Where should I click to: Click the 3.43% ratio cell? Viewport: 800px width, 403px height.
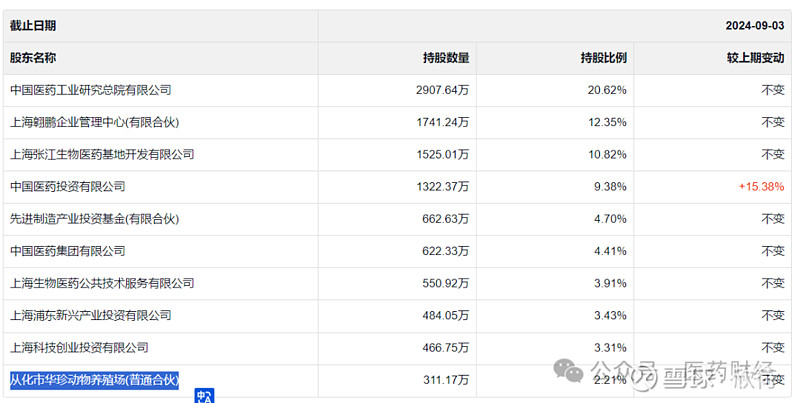[x=610, y=315]
